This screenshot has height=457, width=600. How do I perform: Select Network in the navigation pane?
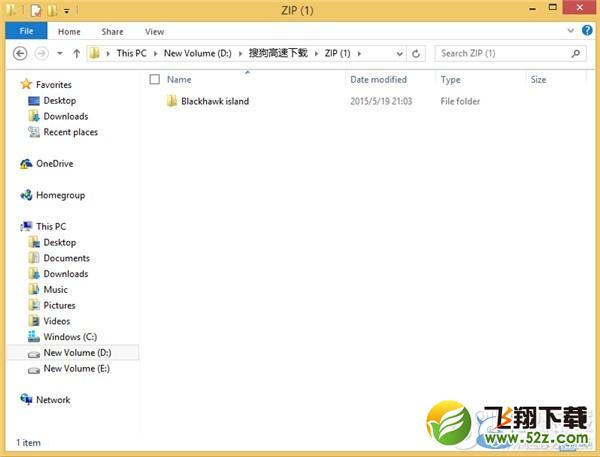[x=53, y=400]
